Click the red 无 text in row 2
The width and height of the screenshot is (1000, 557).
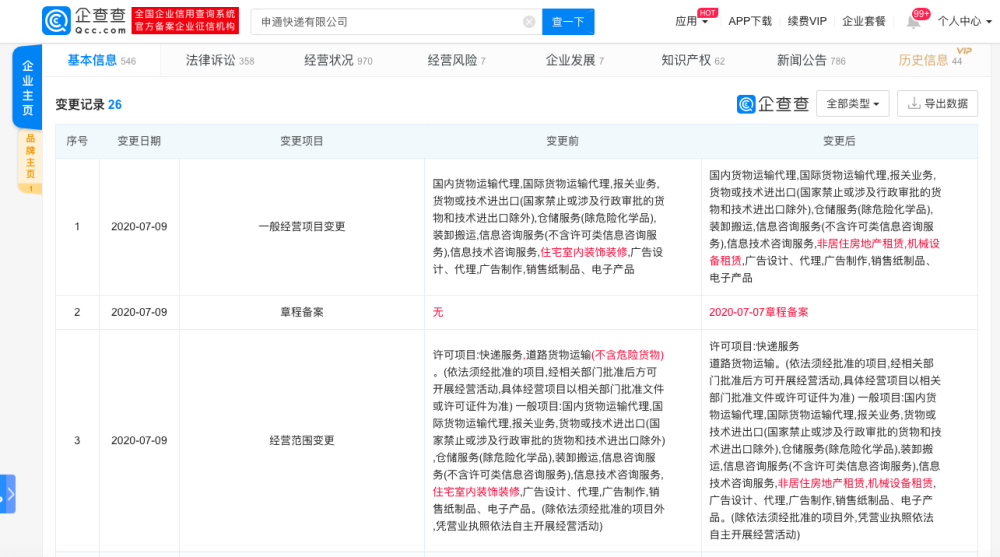tap(438, 312)
